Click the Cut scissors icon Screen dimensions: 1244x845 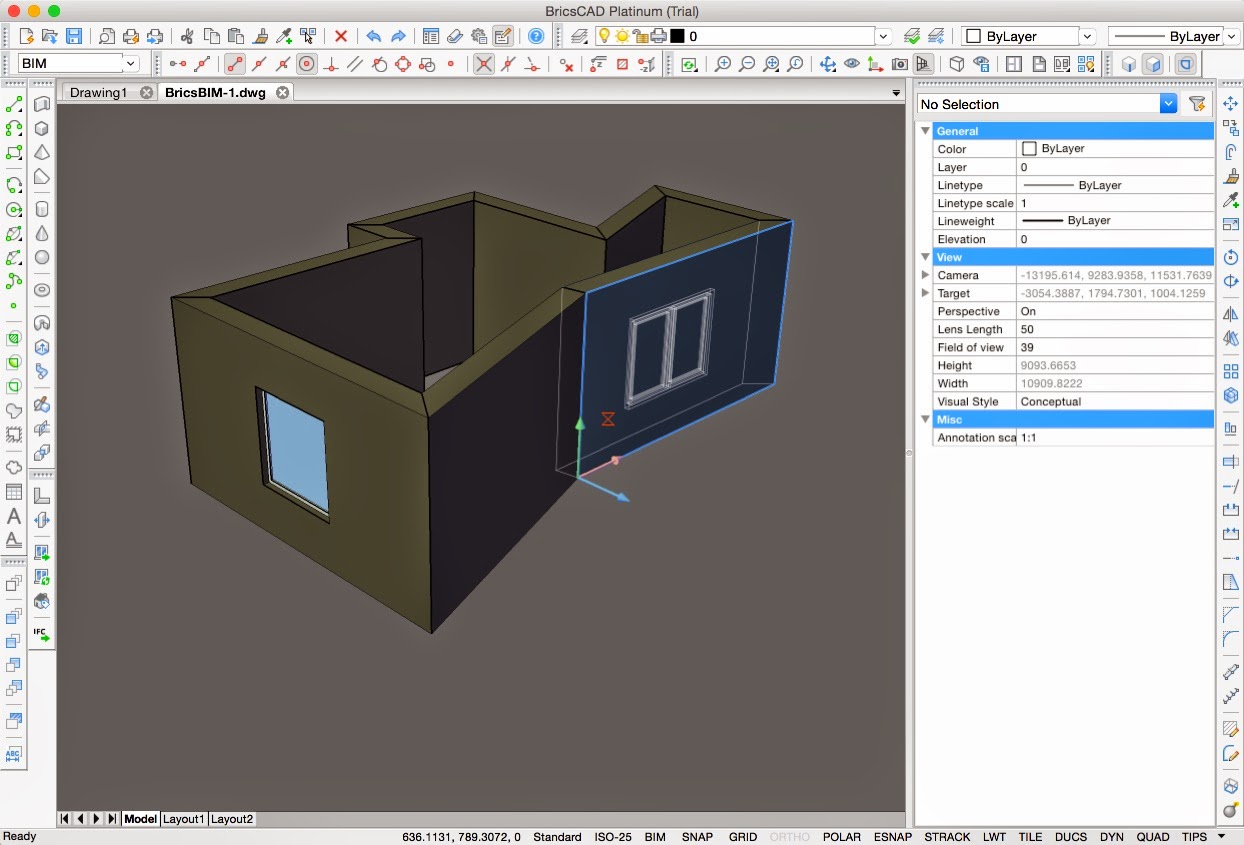click(187, 36)
